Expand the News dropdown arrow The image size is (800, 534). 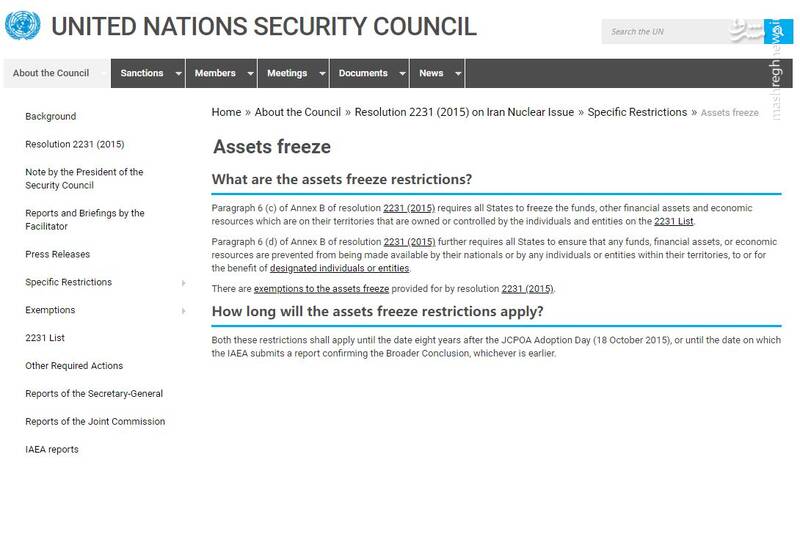pyautogui.click(x=458, y=73)
